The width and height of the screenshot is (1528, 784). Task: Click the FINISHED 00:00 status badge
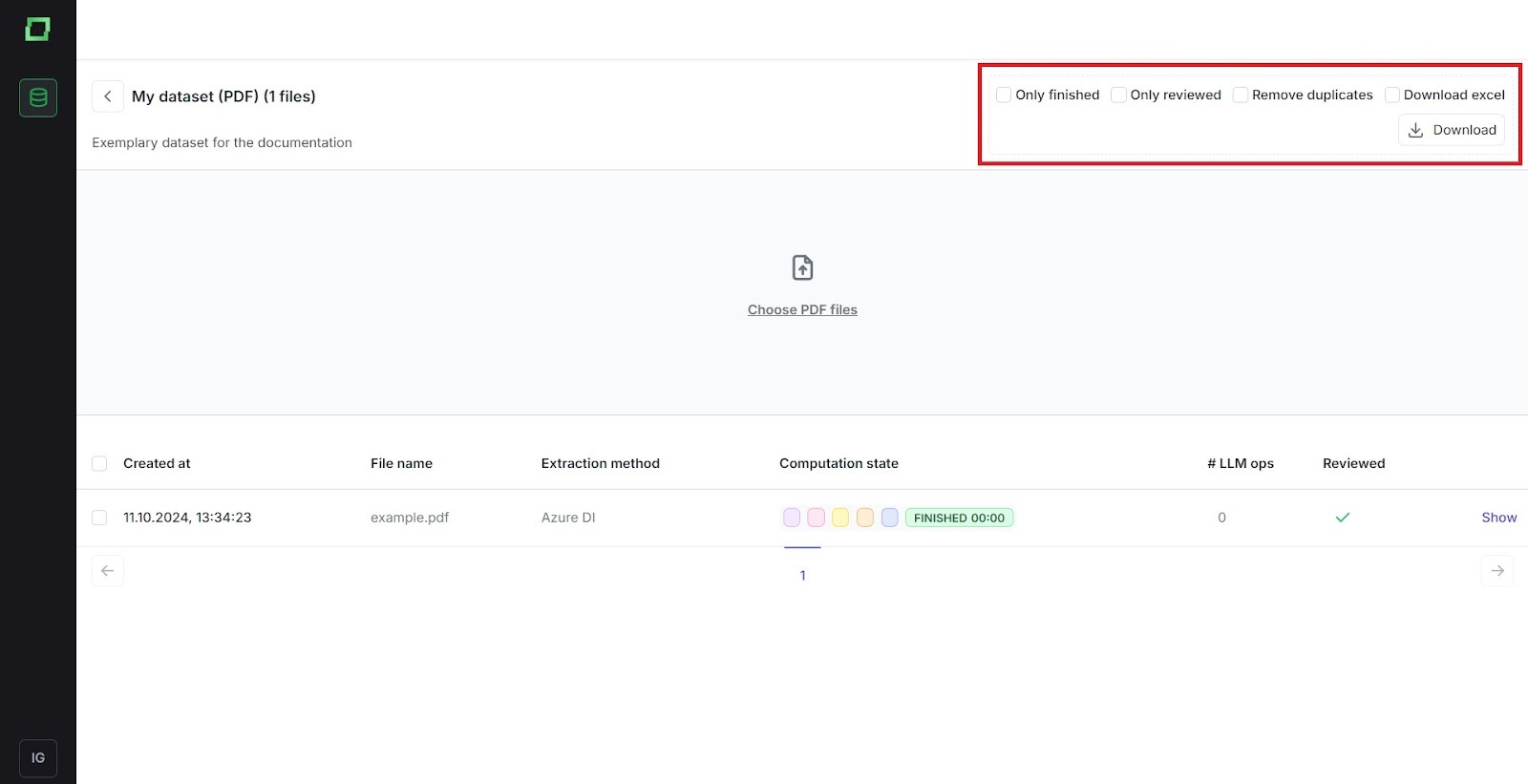[959, 518]
